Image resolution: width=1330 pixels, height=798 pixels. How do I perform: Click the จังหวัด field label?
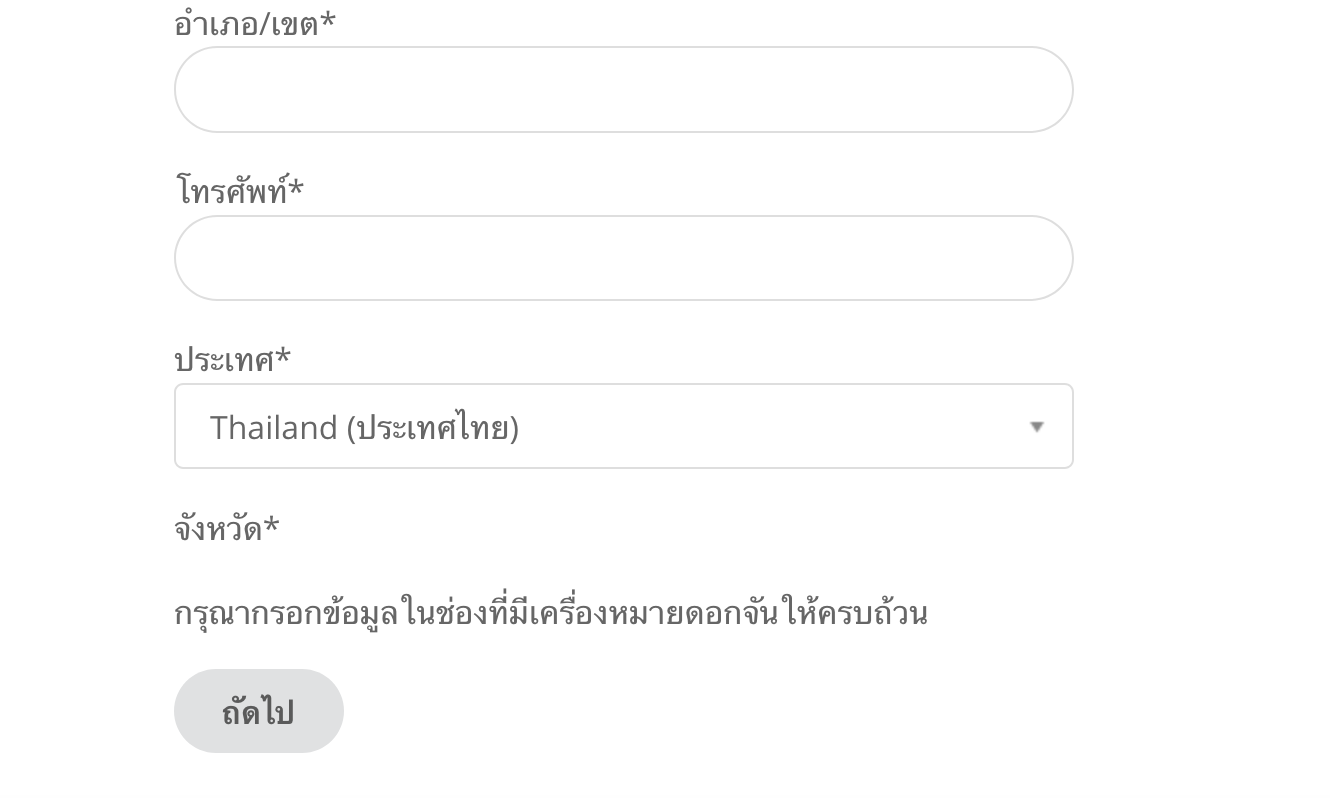click(x=218, y=527)
